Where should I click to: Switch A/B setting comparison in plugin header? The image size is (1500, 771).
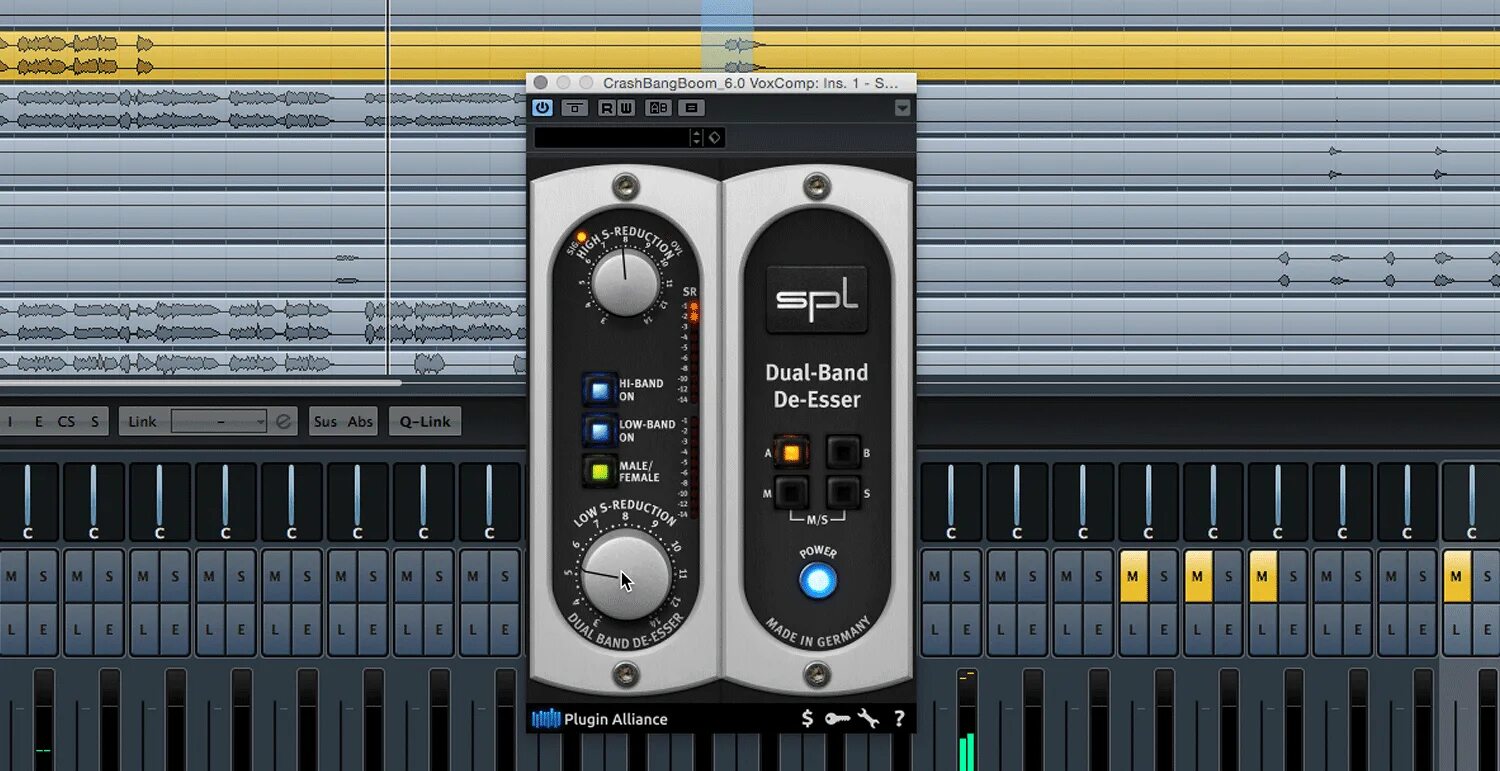click(x=659, y=108)
